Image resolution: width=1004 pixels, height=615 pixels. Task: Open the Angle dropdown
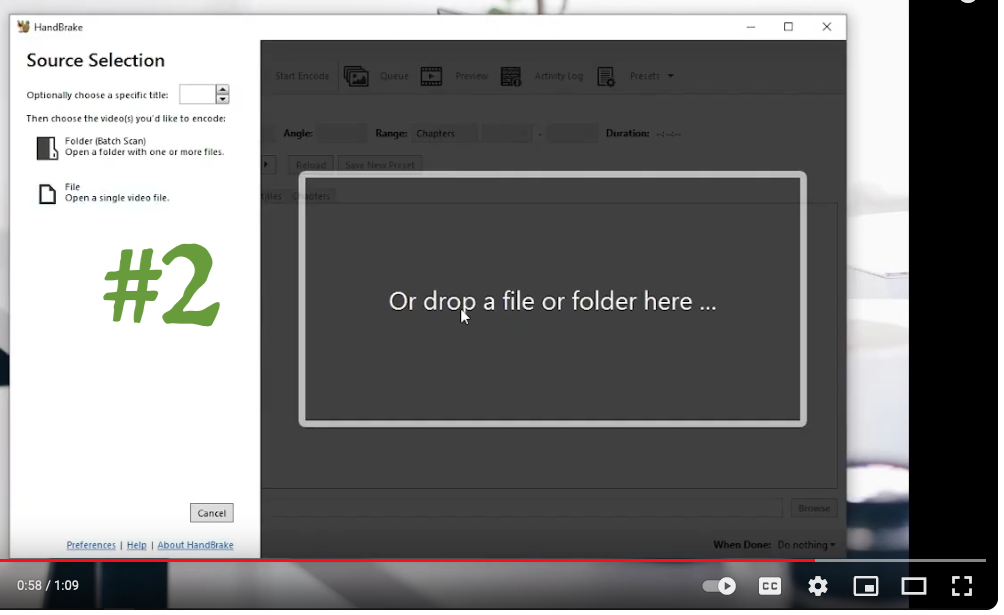[343, 133]
